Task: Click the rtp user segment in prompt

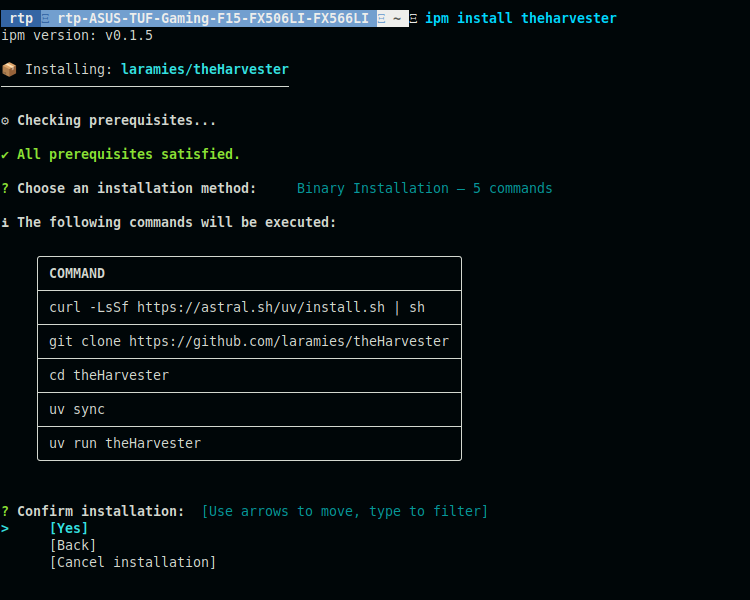Action: pos(21,19)
